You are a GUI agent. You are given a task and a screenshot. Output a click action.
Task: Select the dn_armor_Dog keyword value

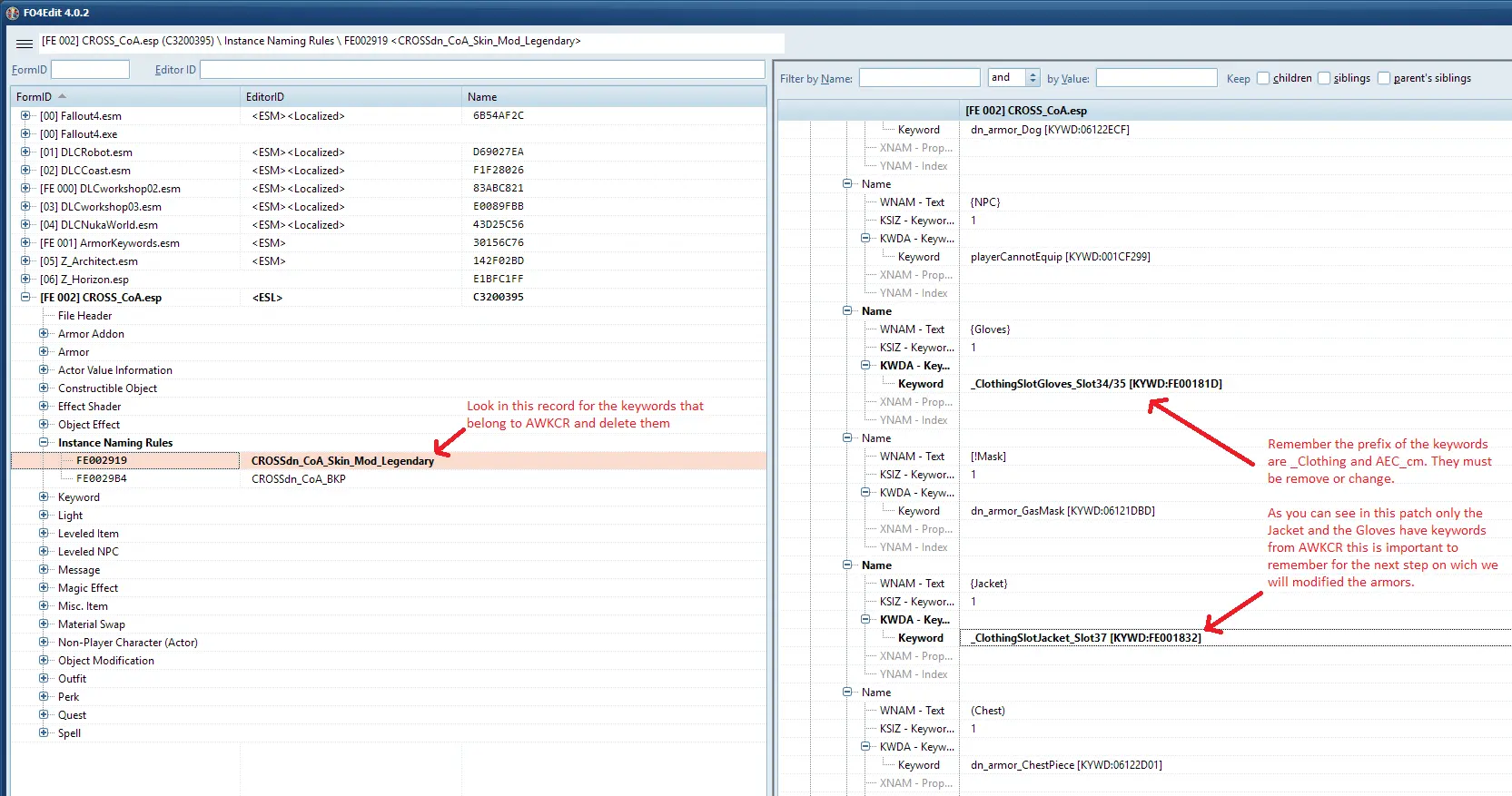coord(1050,130)
